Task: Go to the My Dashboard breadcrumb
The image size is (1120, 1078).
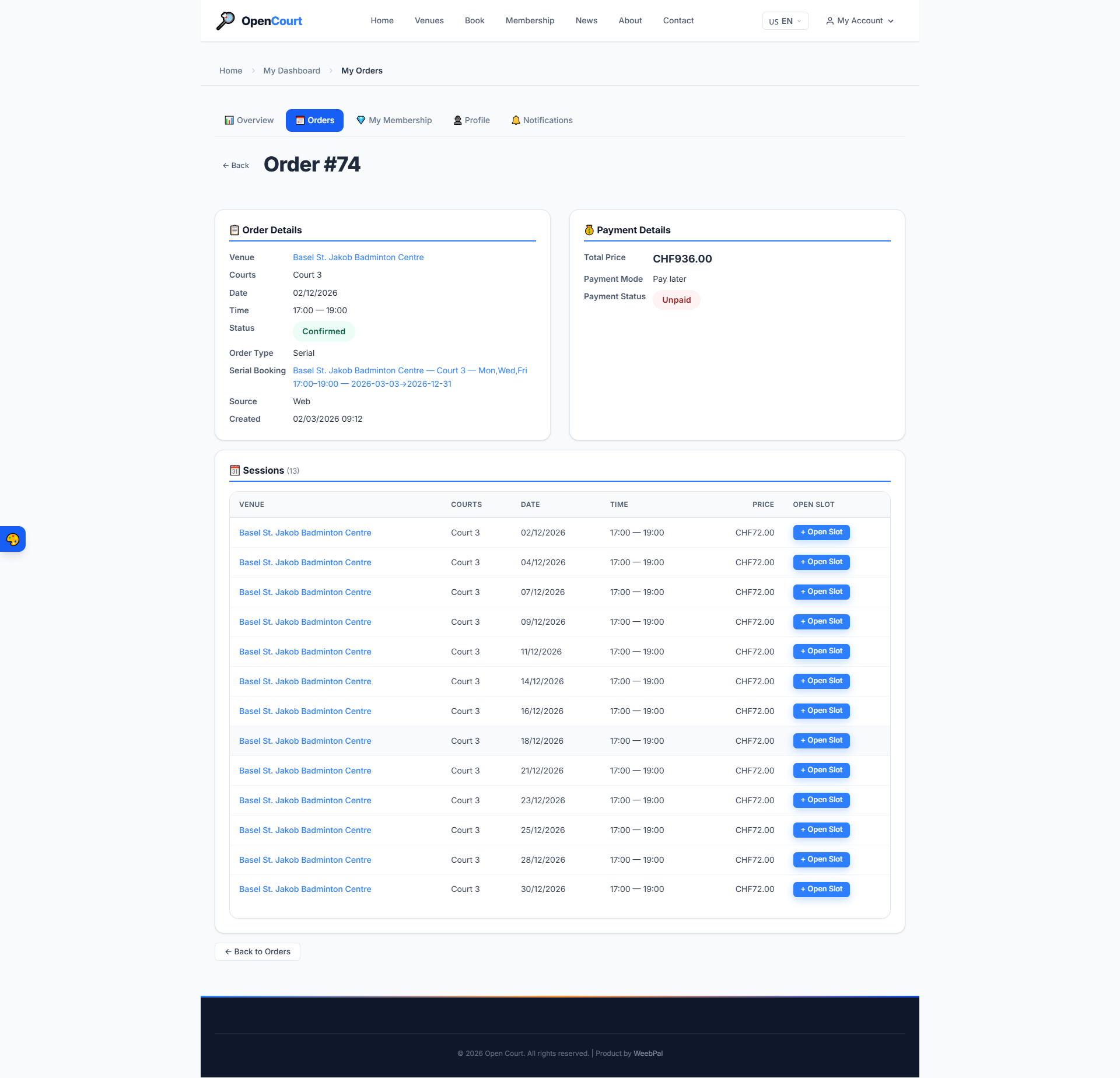Action: pos(291,71)
